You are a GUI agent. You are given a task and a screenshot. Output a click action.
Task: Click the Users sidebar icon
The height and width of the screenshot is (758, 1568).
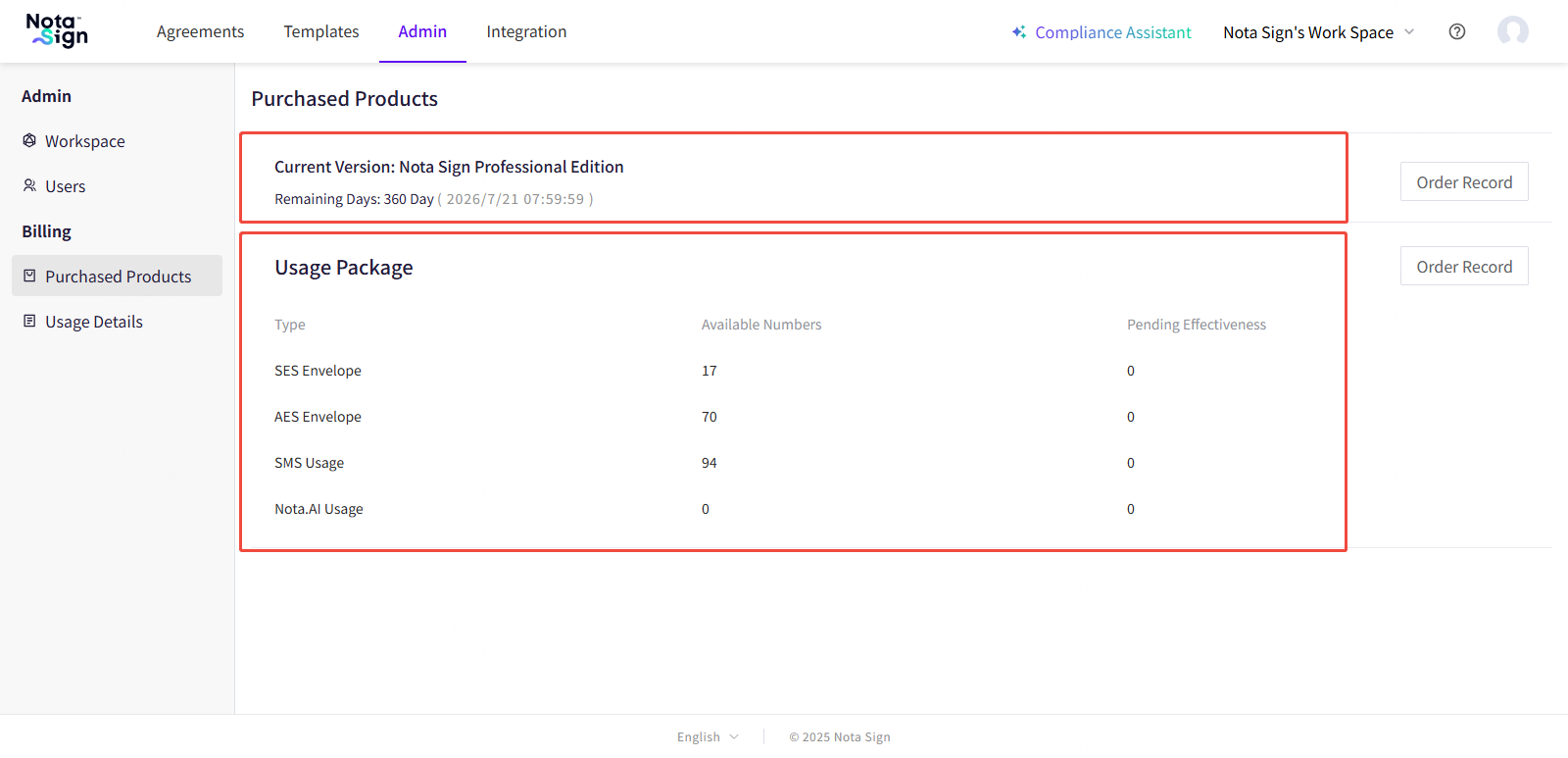29,186
